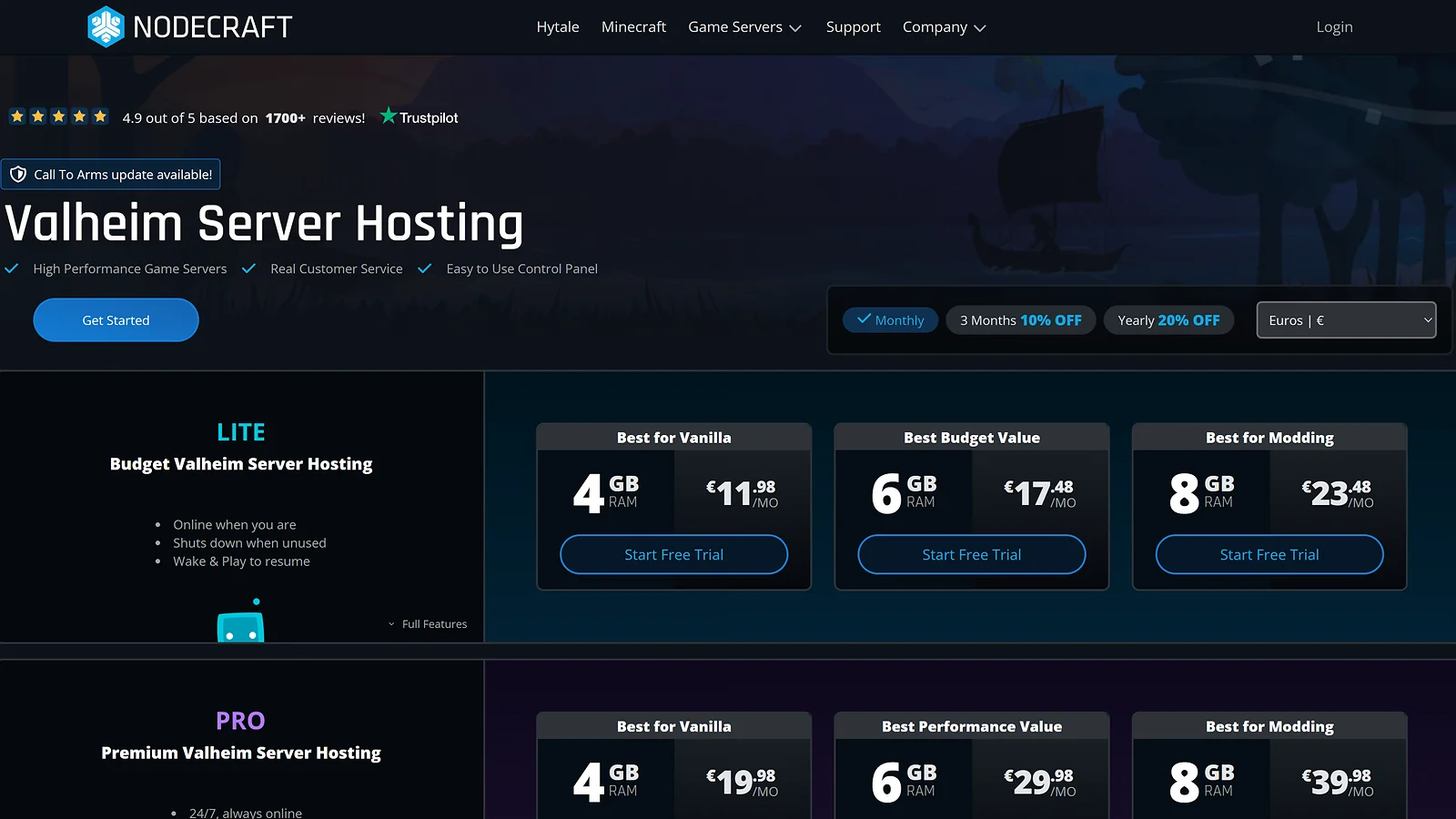Click Shuts down when unused bullet
Viewport: 1456px width, 819px height.
coord(249,543)
